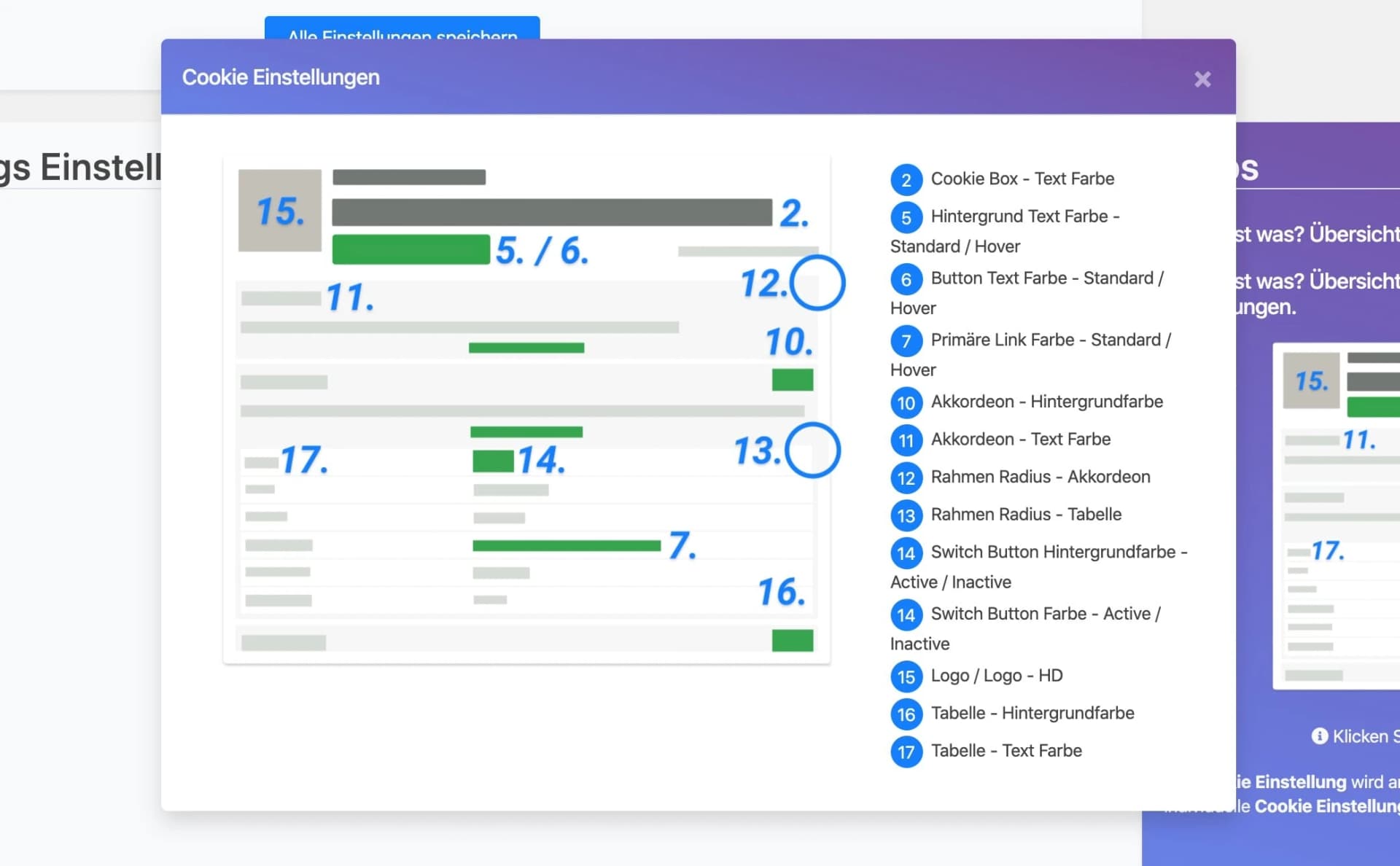Click the number 15 Logo badge
1400x866 pixels.
point(906,677)
